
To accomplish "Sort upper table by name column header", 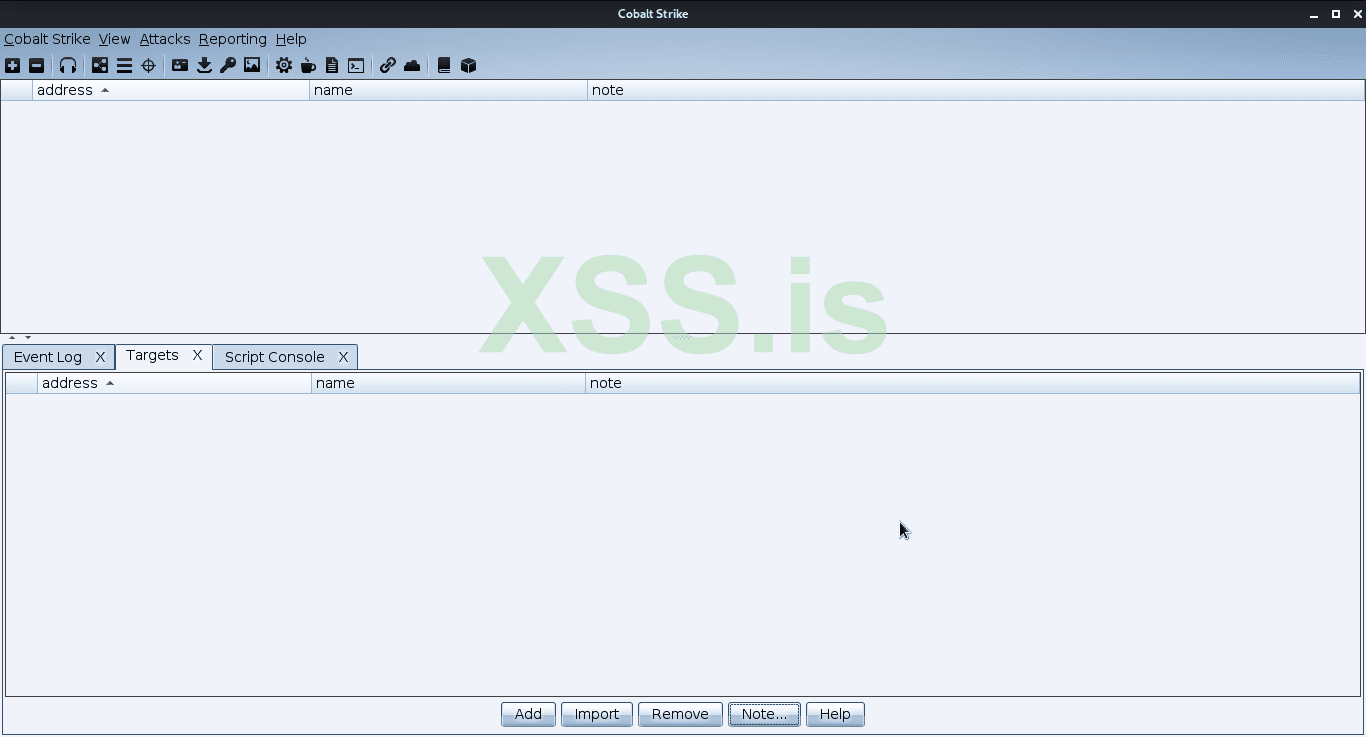I will pyautogui.click(x=449, y=90).
